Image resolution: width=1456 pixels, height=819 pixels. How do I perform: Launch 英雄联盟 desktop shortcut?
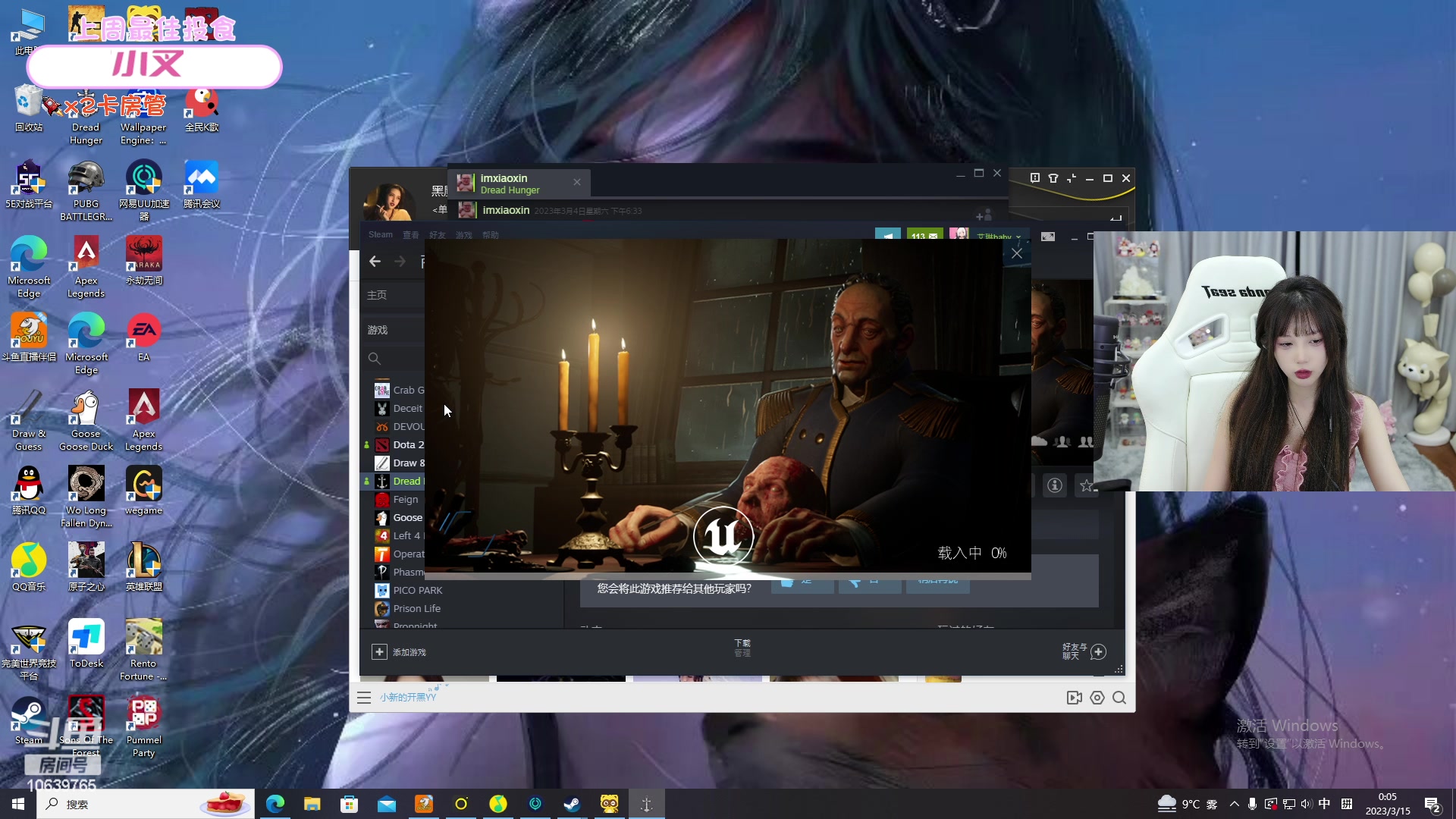click(144, 567)
